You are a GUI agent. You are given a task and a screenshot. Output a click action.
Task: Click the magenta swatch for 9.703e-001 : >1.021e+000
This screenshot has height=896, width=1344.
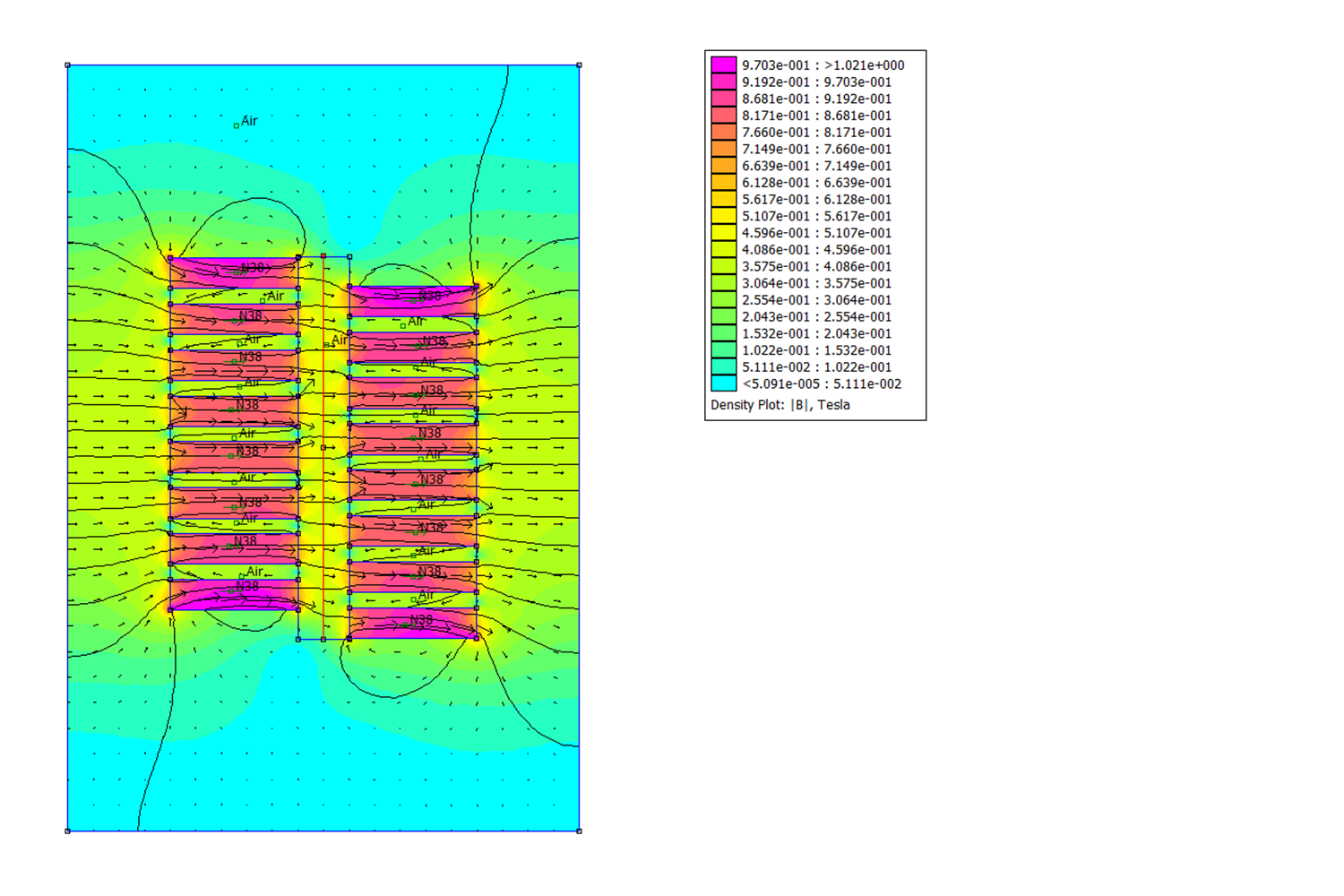[x=723, y=65]
